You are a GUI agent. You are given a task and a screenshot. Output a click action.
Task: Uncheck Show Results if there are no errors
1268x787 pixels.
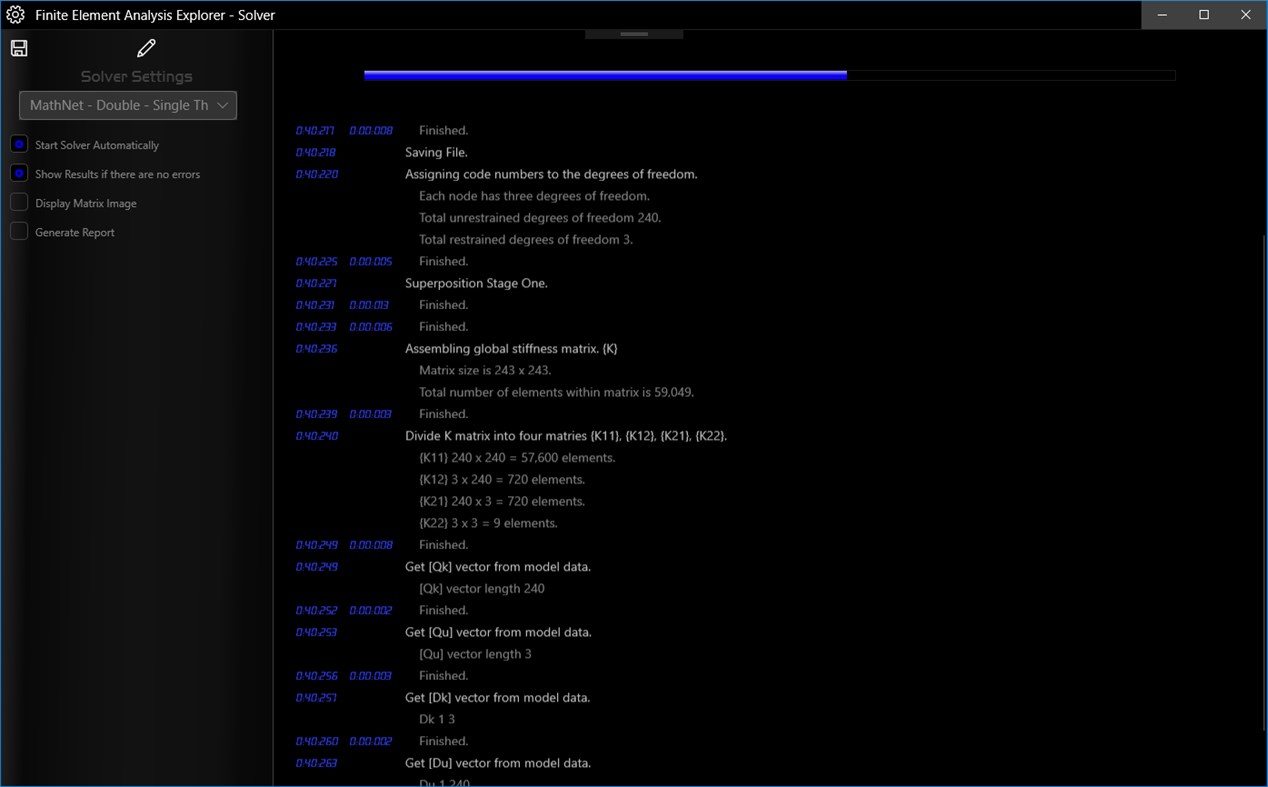click(x=18, y=174)
